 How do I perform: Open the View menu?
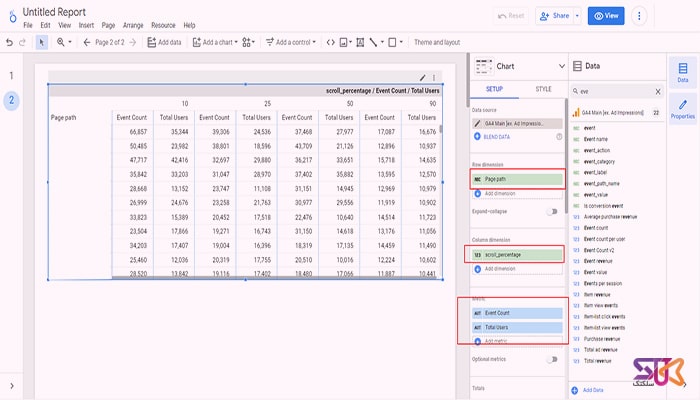[64, 25]
